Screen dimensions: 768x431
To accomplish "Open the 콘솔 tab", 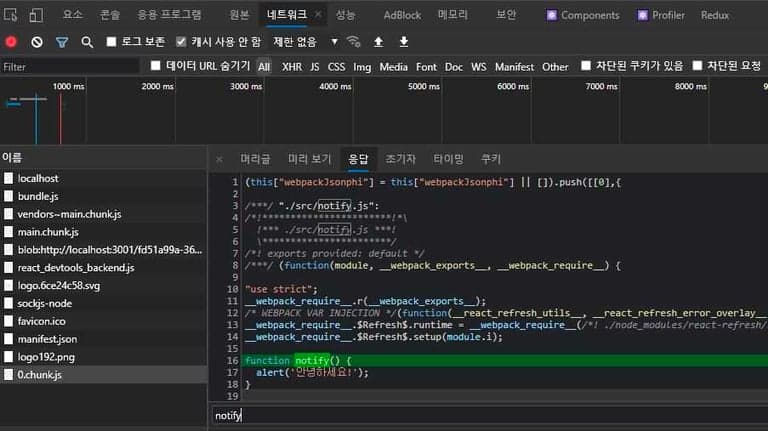I will tap(110, 15).
